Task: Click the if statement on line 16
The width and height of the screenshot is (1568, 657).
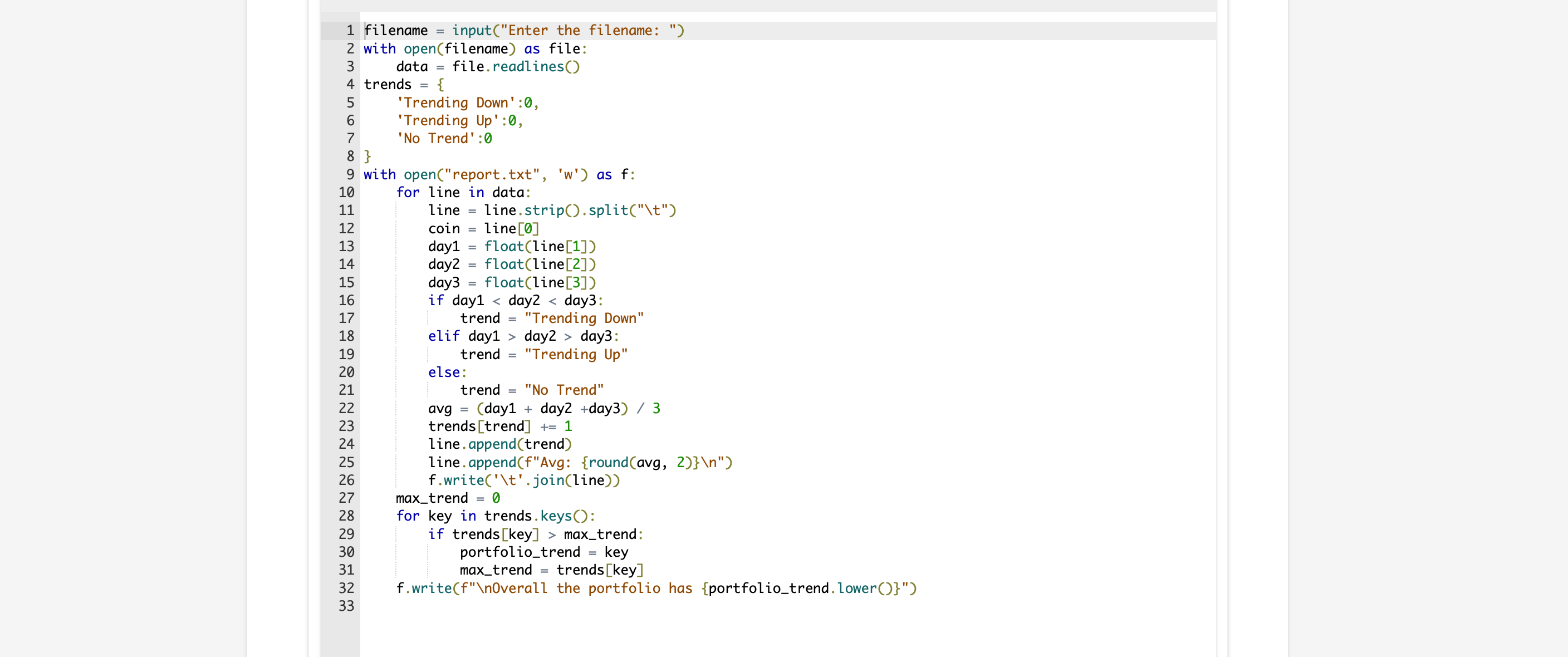Action: point(436,300)
